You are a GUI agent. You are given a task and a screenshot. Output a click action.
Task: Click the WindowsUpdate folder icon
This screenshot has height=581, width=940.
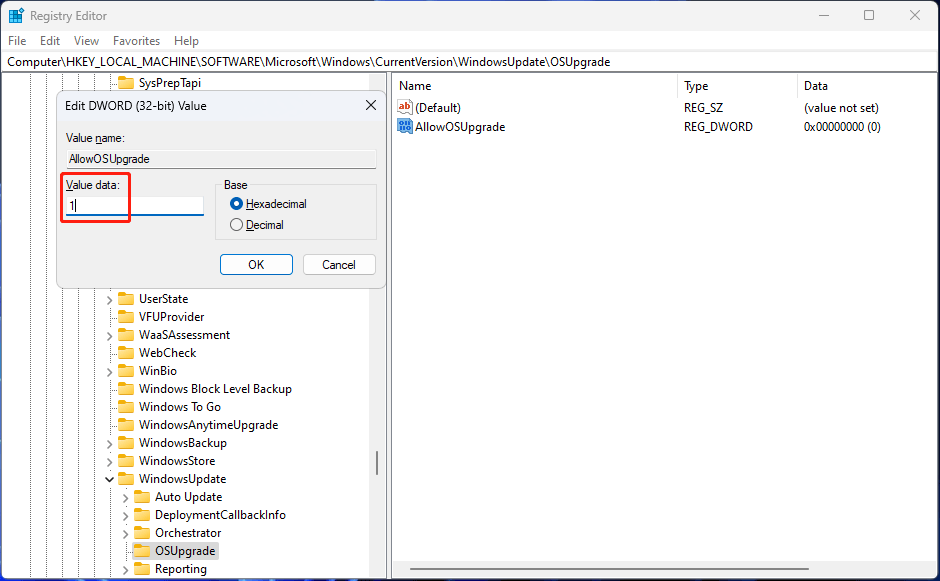pos(126,478)
